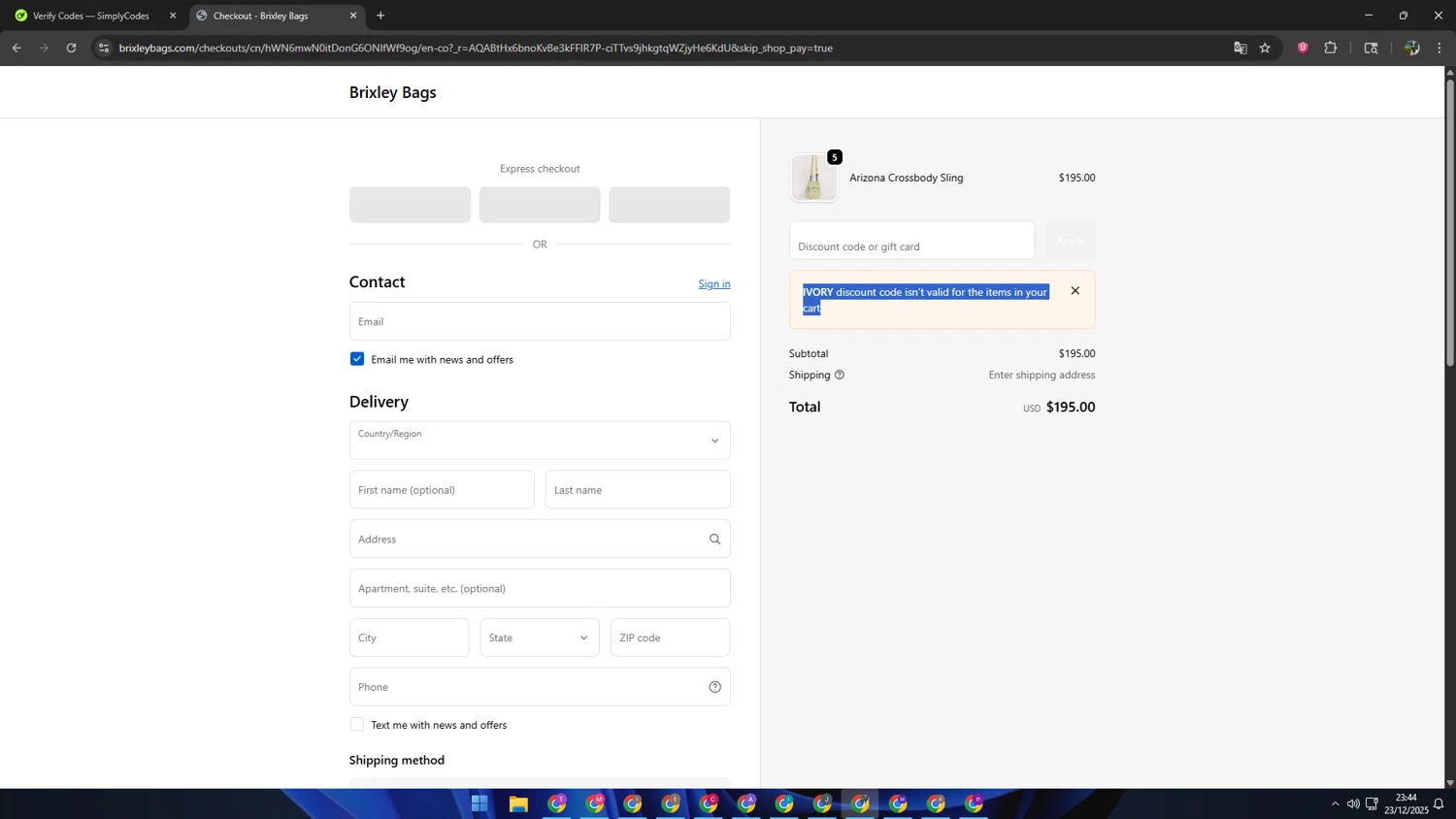The image size is (1456, 819).
Task: View site information icon in address bar
Action: [104, 48]
